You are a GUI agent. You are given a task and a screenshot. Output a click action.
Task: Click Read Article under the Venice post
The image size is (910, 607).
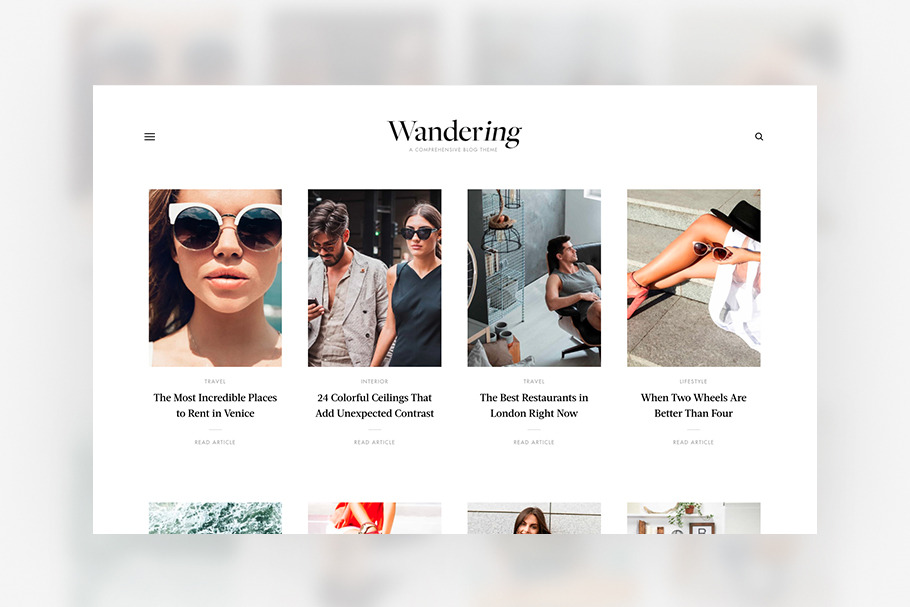tap(215, 442)
